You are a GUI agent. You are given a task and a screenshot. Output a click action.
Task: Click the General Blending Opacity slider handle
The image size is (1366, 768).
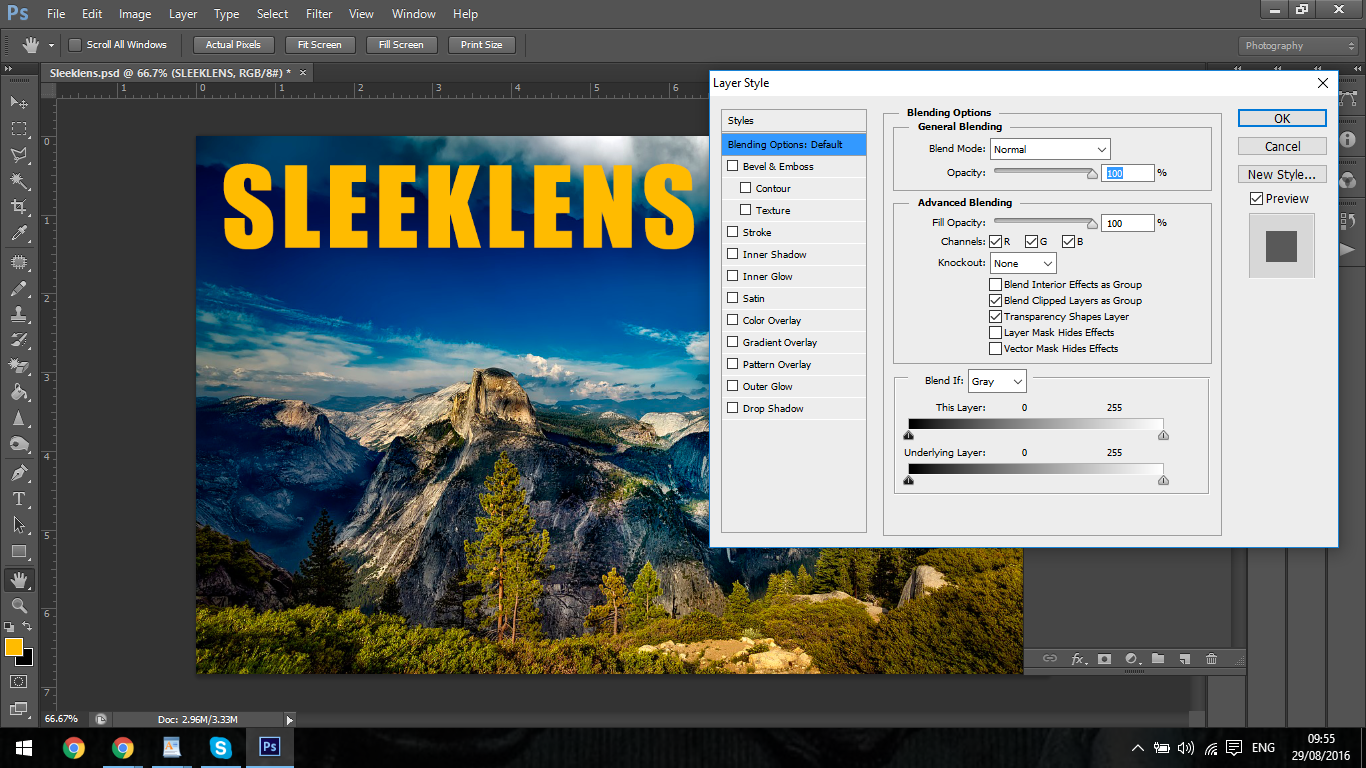(1092, 174)
